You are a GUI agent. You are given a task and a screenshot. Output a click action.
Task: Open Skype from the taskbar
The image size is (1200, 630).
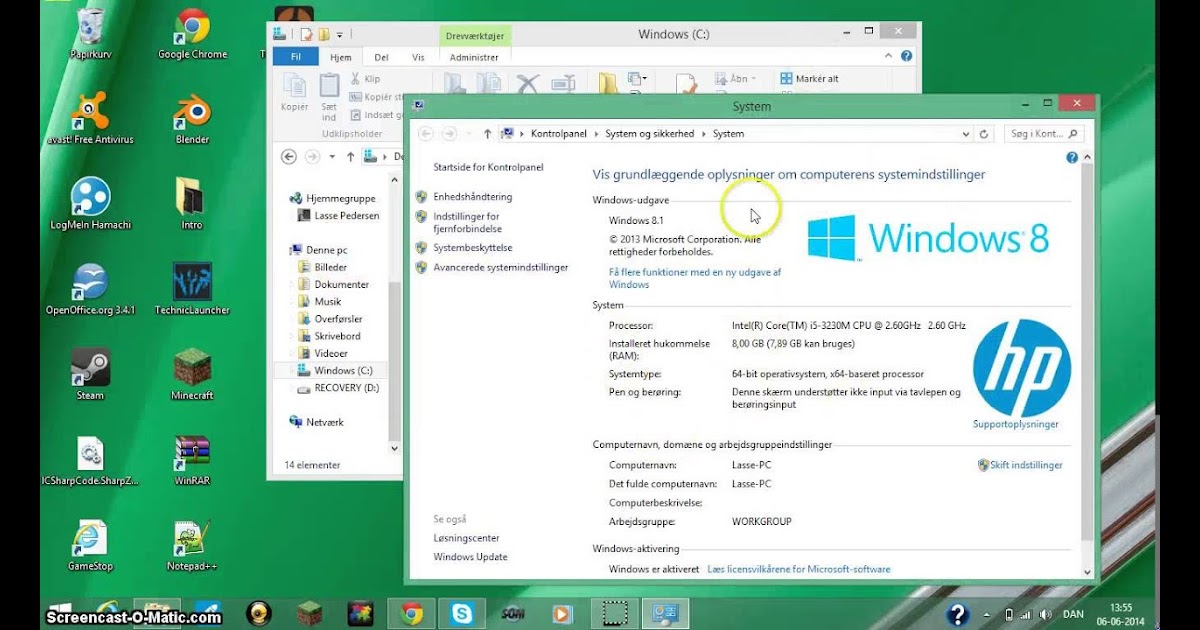click(x=461, y=613)
